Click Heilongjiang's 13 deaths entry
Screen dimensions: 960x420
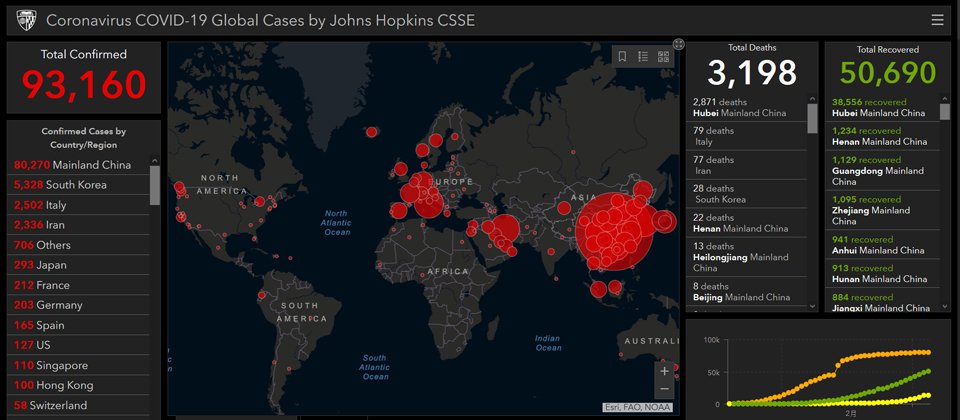click(x=747, y=257)
